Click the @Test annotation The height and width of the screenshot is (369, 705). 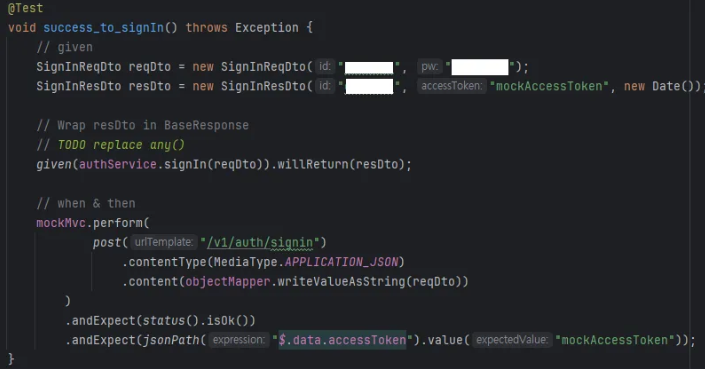tap(25, 8)
